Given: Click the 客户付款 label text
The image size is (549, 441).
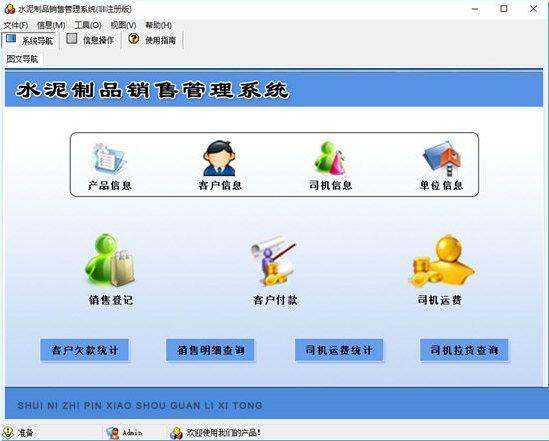Looking at the screenshot, I should 275,300.
